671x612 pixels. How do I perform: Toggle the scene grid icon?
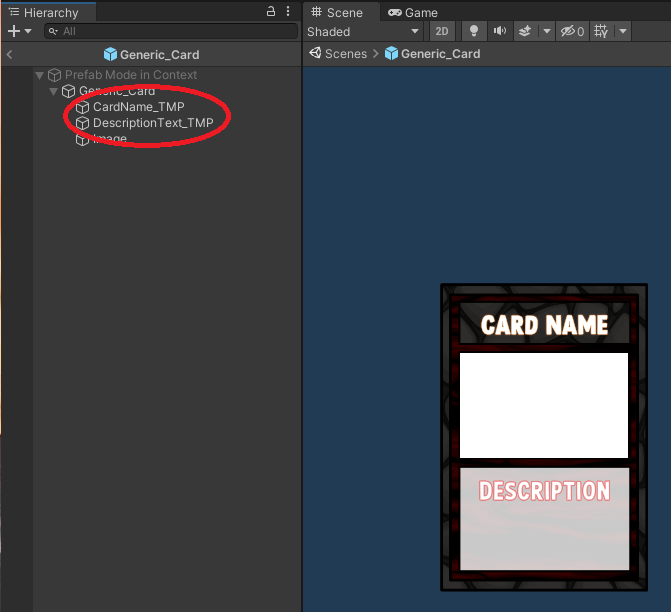tap(601, 31)
